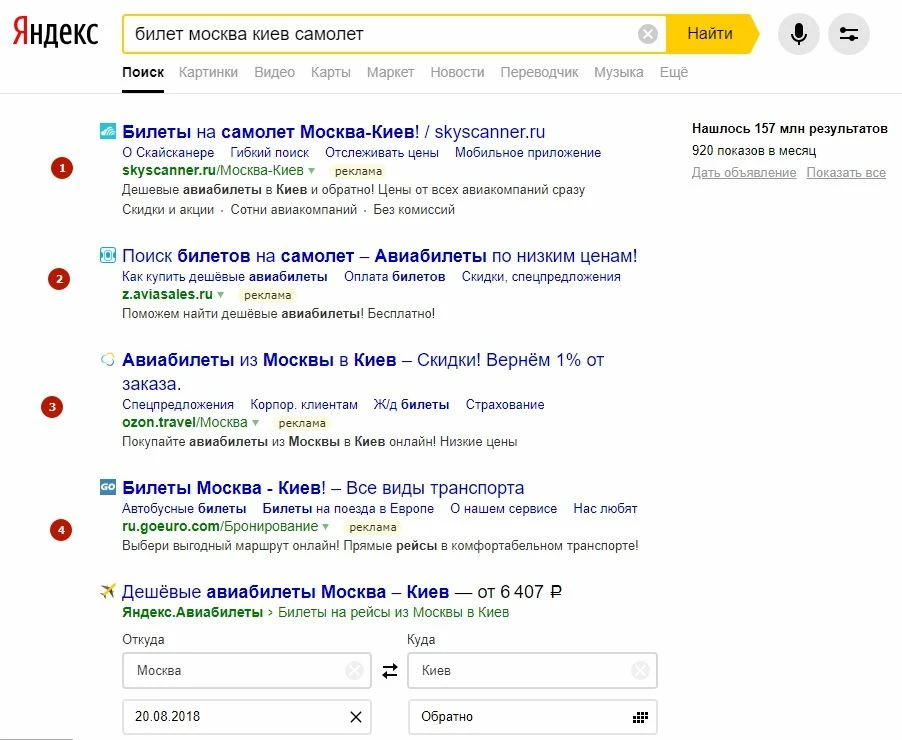This screenshot has height=740, width=902.
Task: Click the ozon.travel/Москва green URL
Action: [x=185, y=422]
